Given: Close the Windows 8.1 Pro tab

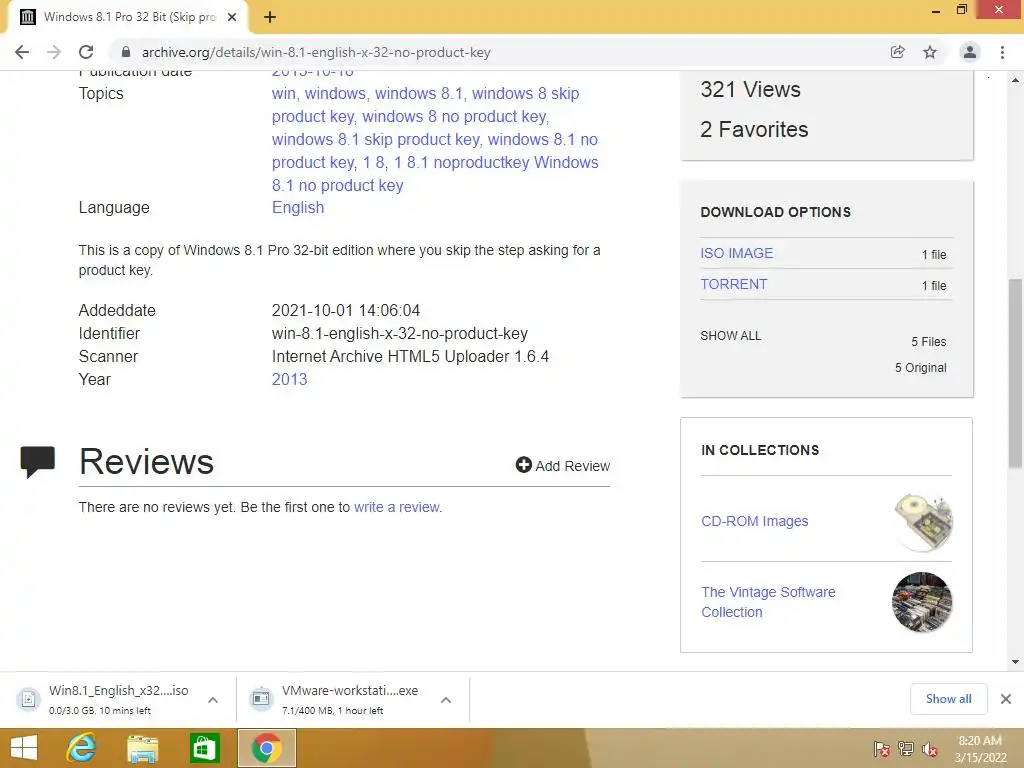Looking at the screenshot, I should coord(232,17).
